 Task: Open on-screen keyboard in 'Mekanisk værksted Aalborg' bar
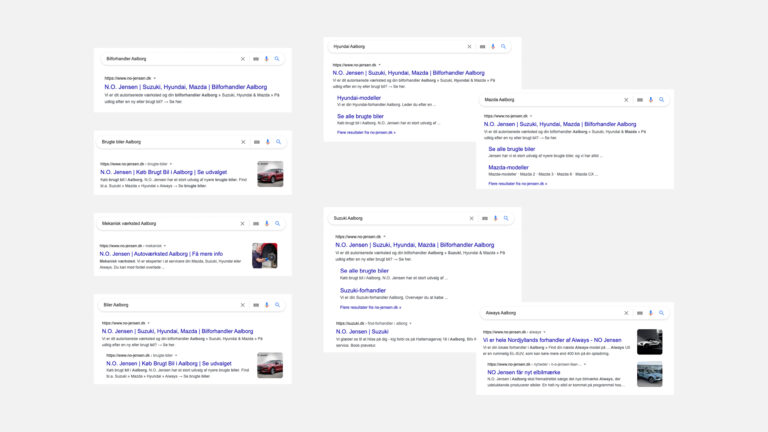click(256, 224)
